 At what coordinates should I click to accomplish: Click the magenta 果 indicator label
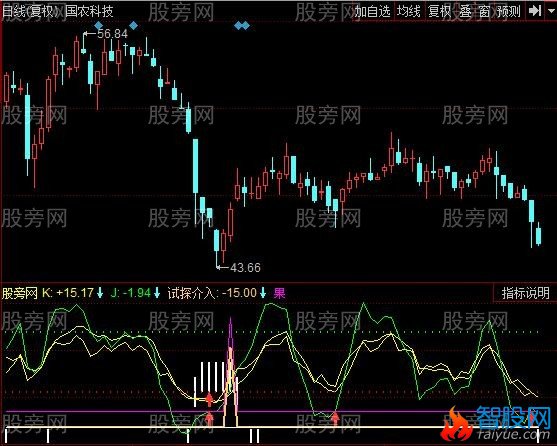pos(279,293)
